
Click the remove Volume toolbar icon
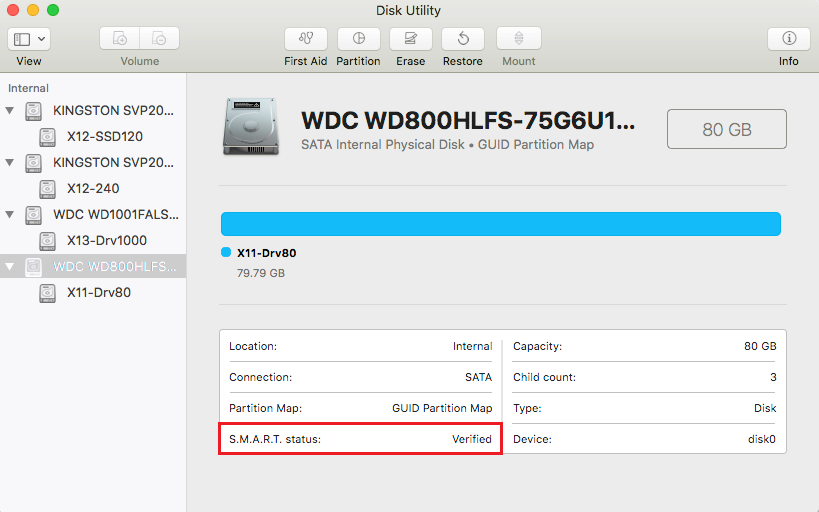pyautogui.click(x=159, y=39)
